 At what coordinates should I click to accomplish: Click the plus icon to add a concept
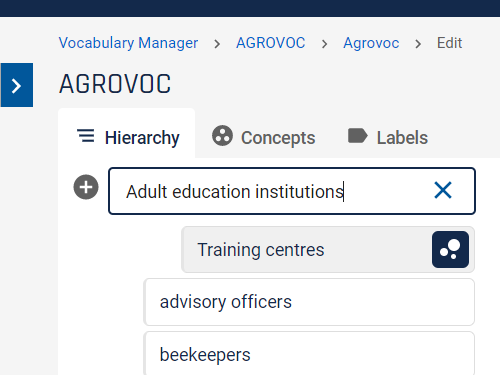tap(86, 187)
